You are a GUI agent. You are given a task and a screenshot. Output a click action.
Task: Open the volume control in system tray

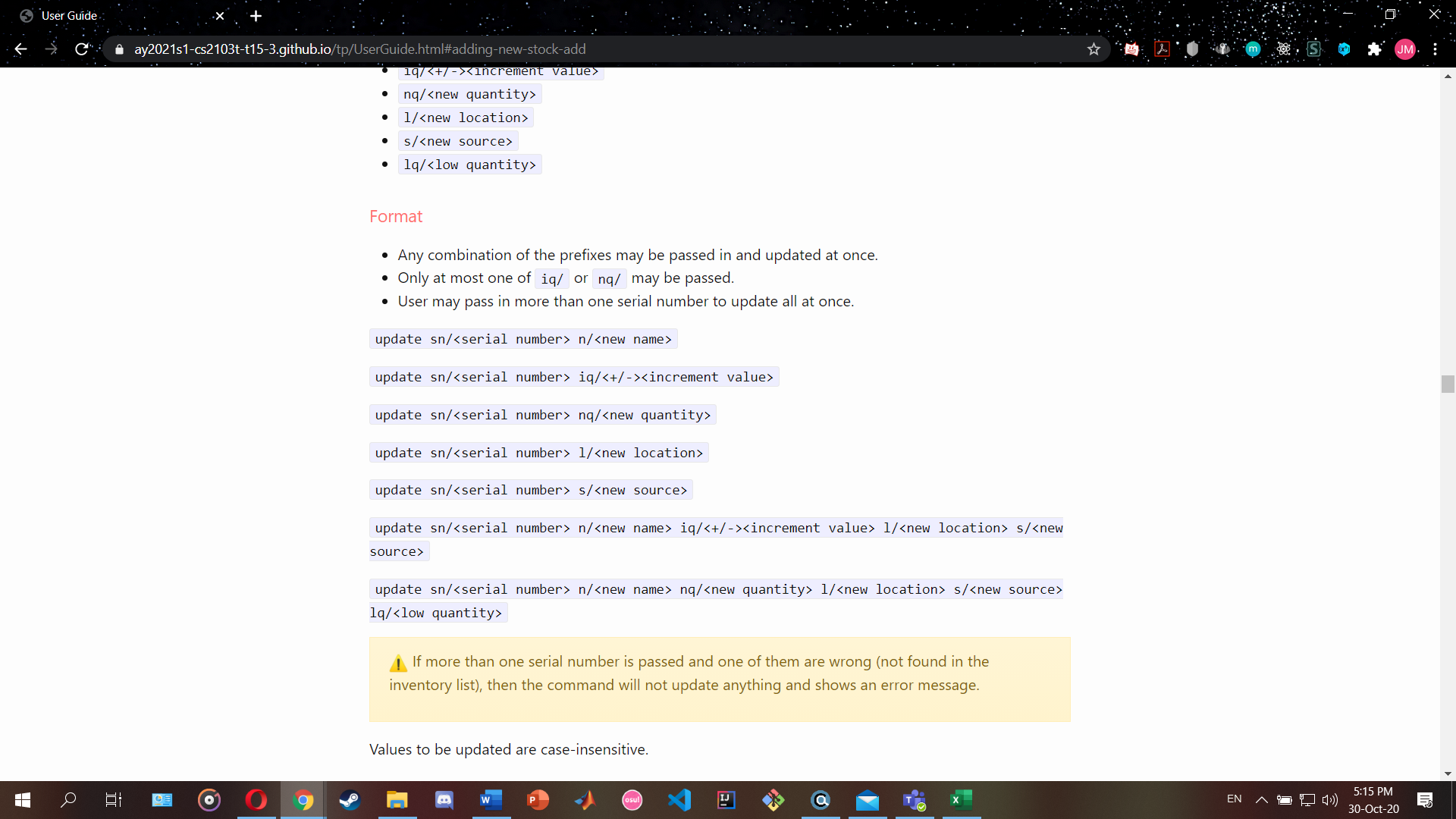(x=1330, y=800)
